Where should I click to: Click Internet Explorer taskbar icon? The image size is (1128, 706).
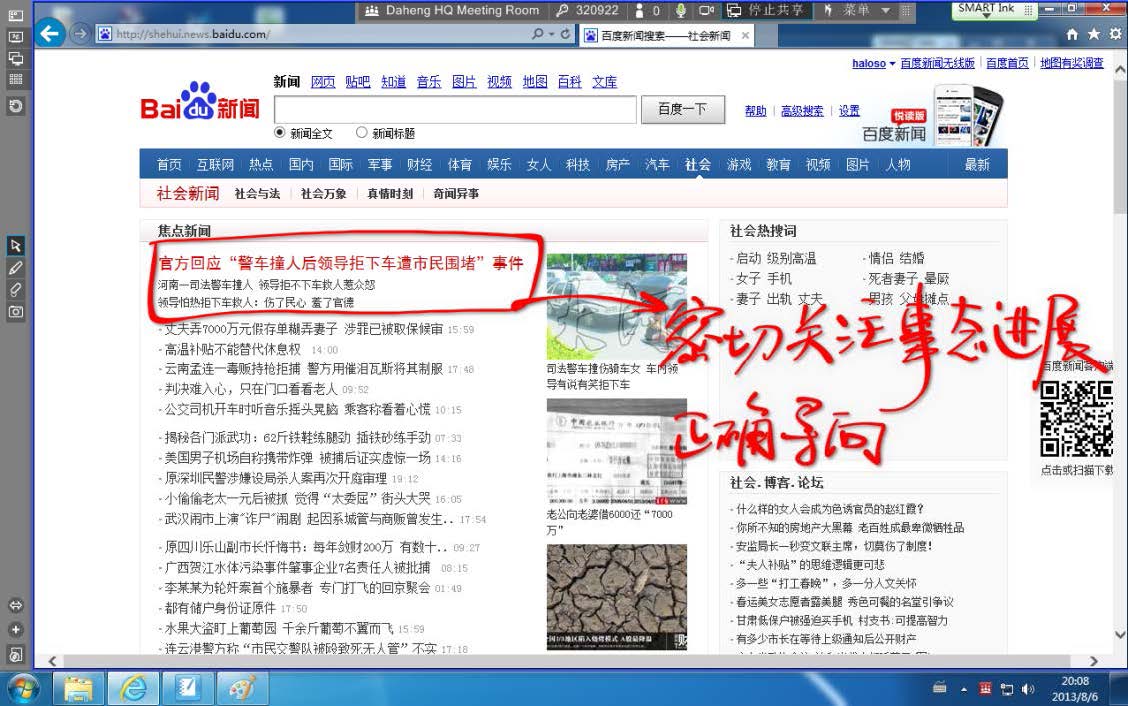pyautogui.click(x=133, y=689)
